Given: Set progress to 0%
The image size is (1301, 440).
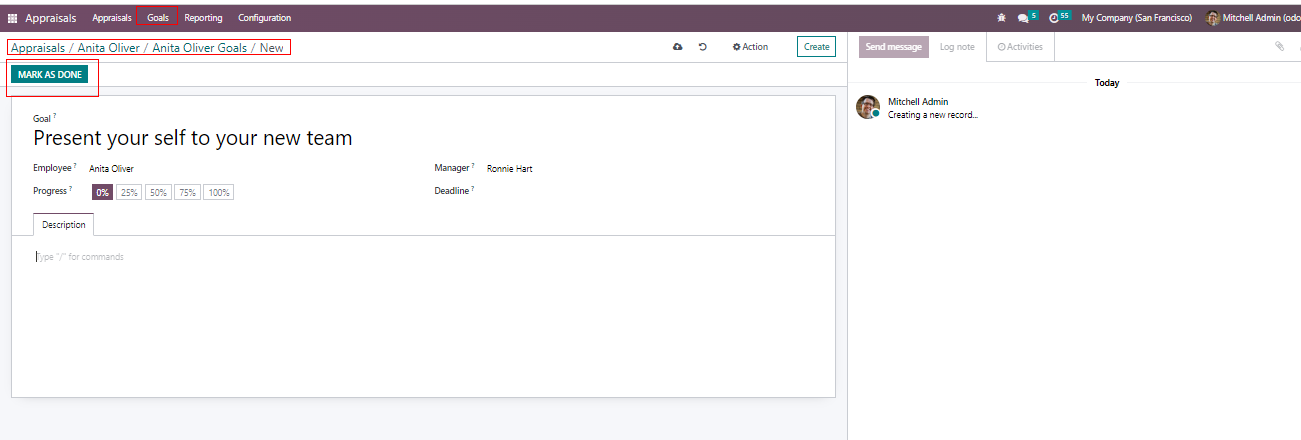Looking at the screenshot, I should [102, 193].
